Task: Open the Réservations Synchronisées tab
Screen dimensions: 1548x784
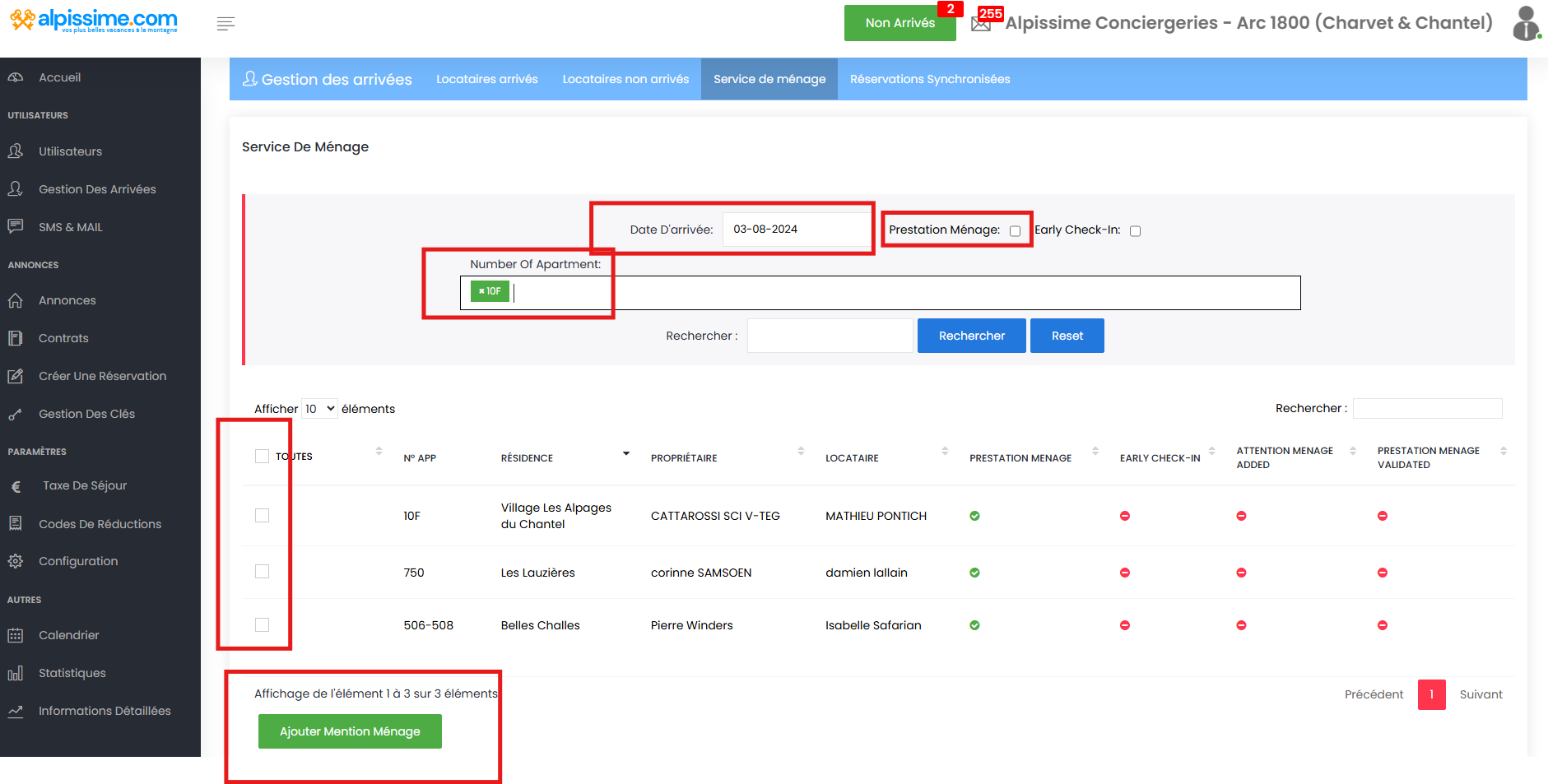Action: click(x=929, y=79)
